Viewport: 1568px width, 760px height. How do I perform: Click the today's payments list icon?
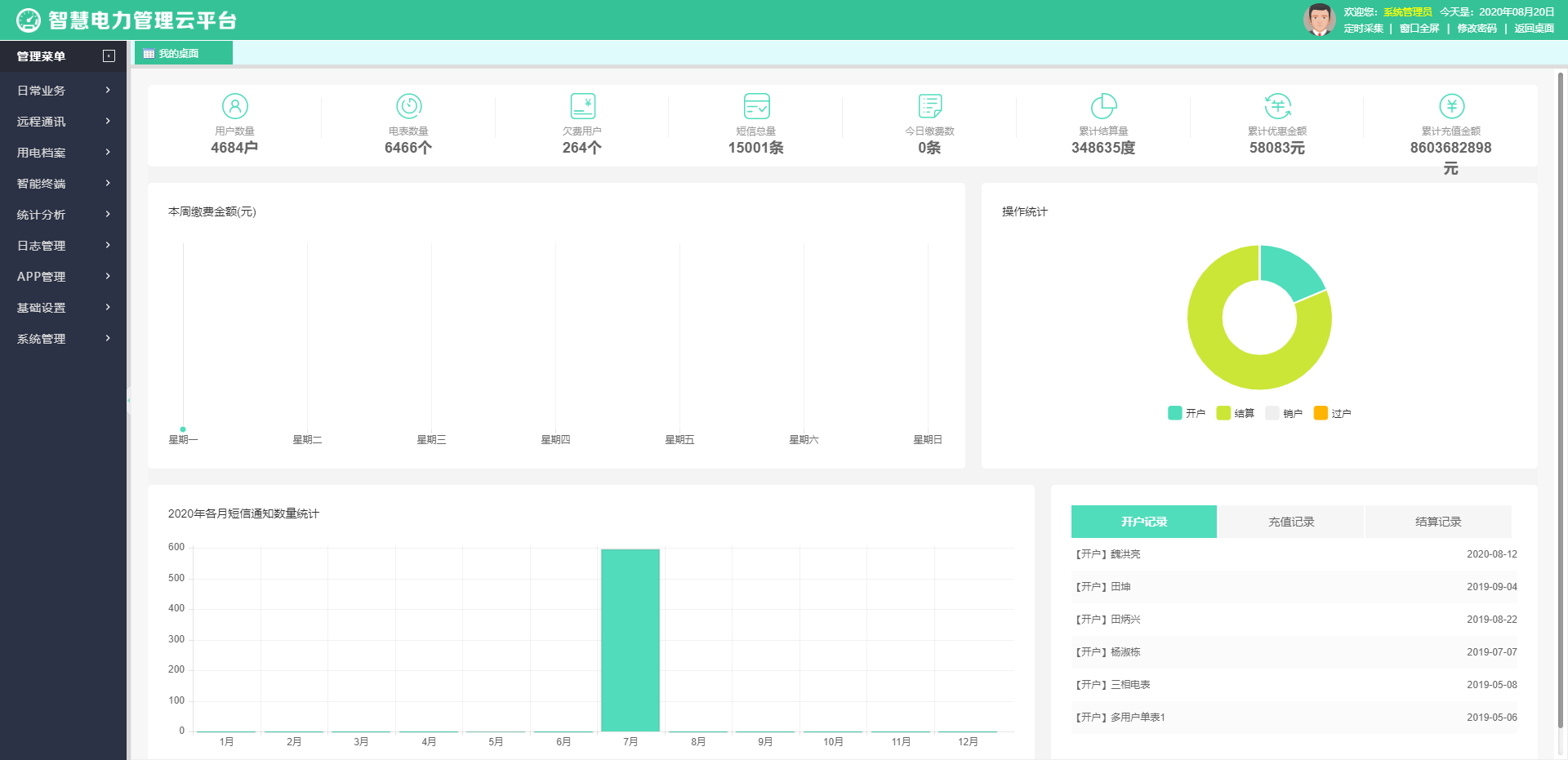point(929,106)
